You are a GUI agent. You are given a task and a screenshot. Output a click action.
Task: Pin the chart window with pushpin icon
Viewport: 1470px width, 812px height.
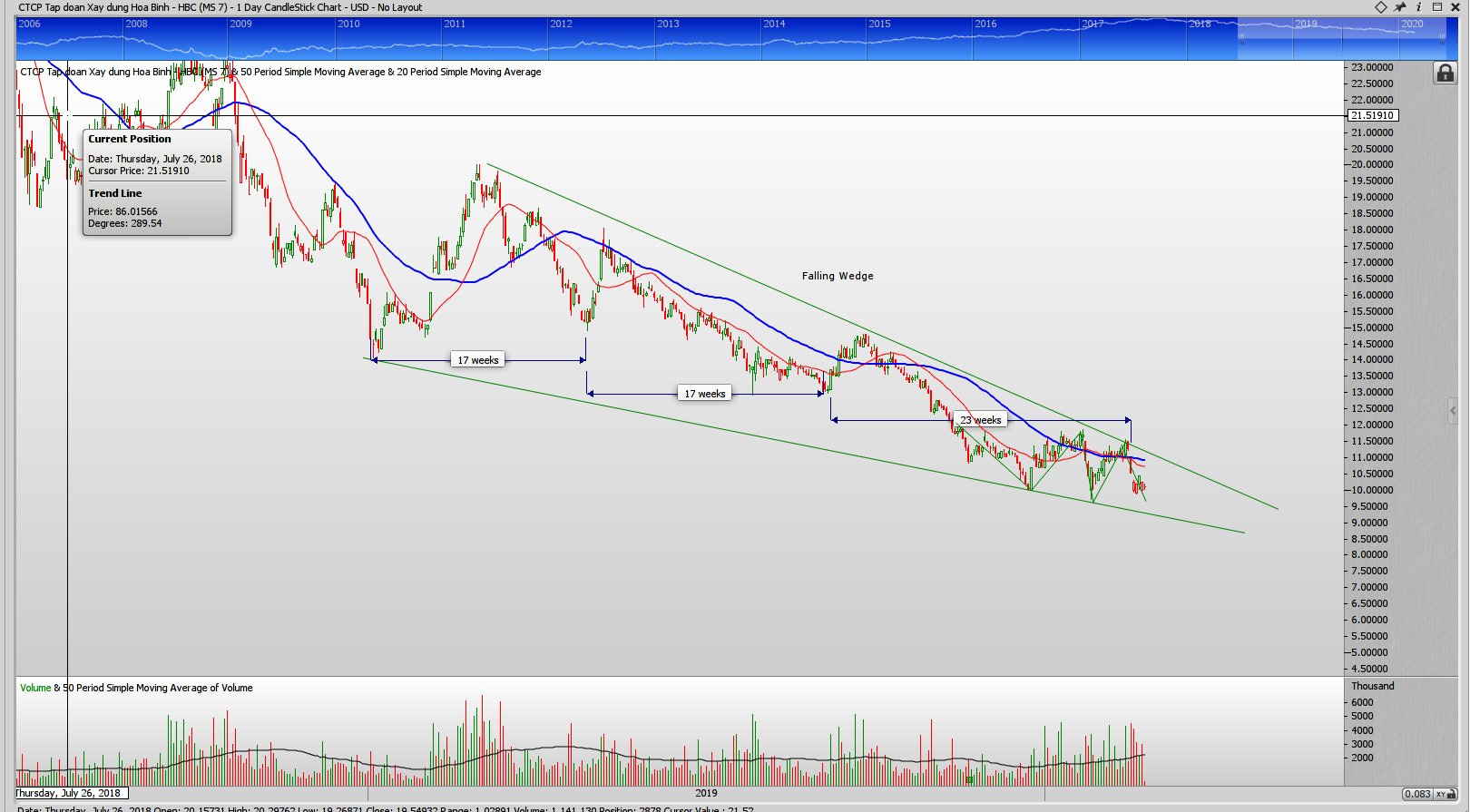coord(1400,7)
